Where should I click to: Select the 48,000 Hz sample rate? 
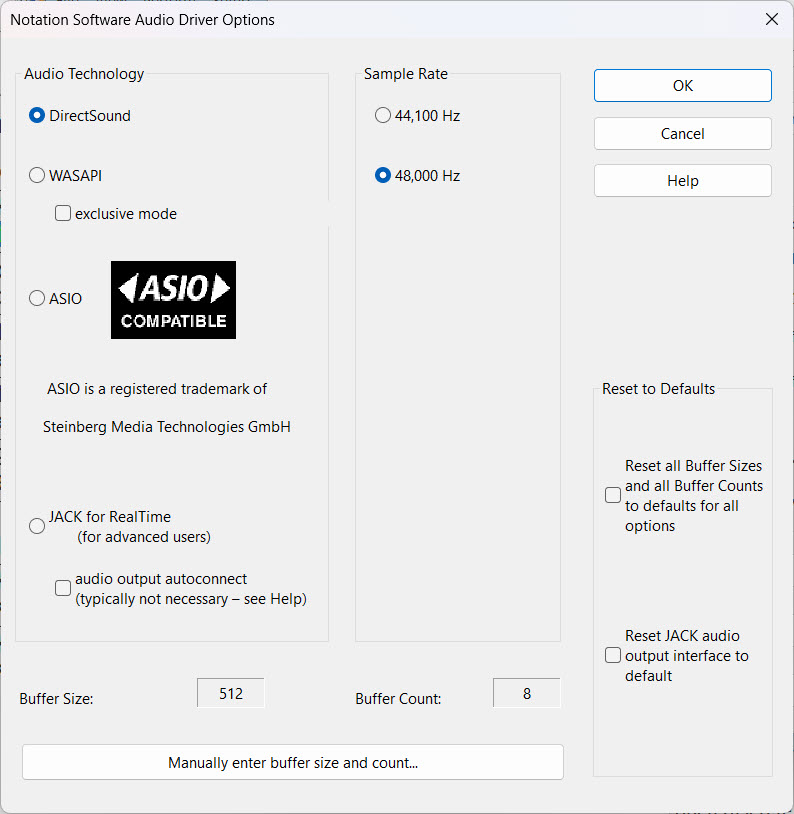point(383,176)
